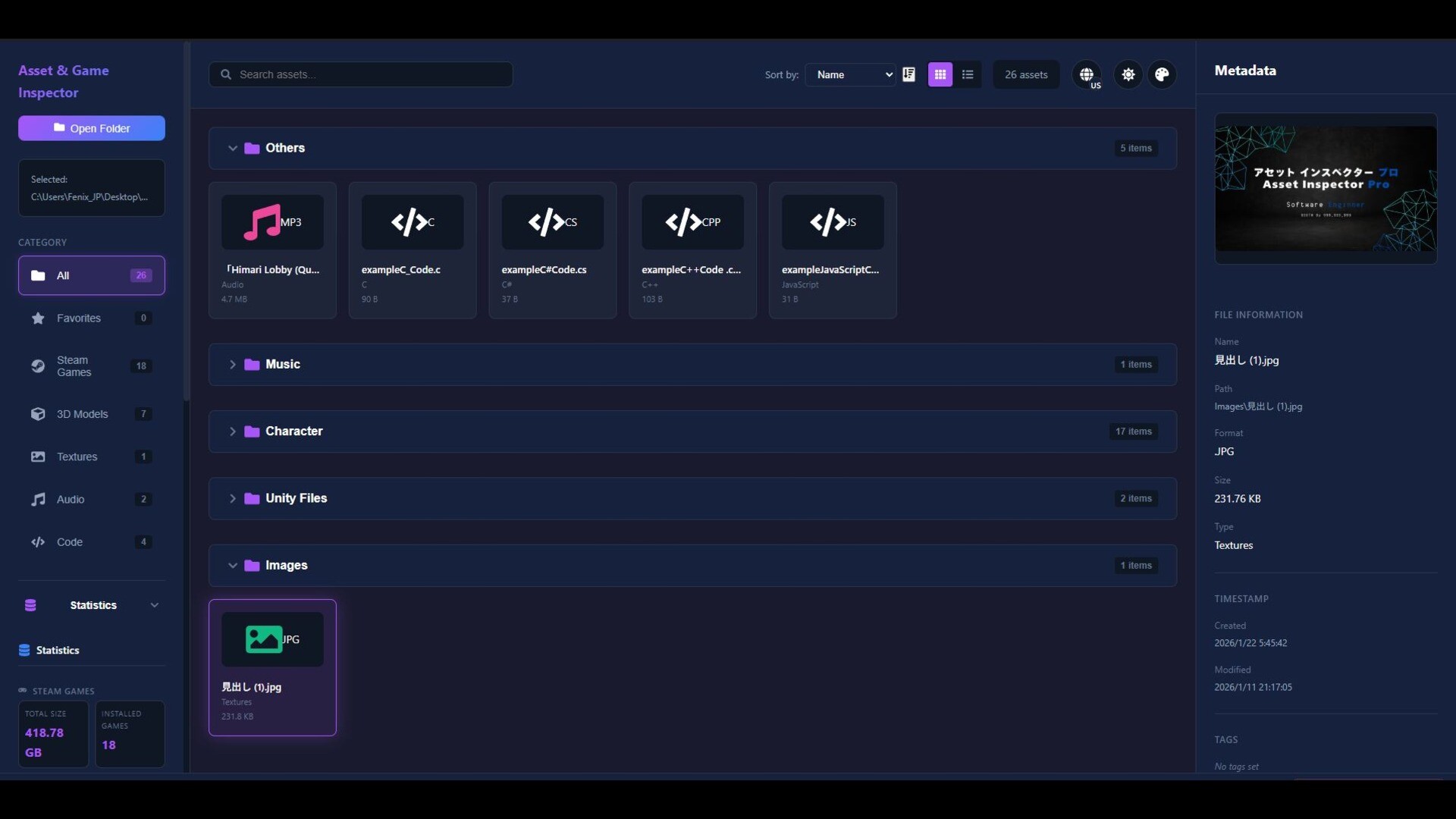The image size is (1456, 819).
Task: Switch to list view mode
Action: tap(968, 74)
